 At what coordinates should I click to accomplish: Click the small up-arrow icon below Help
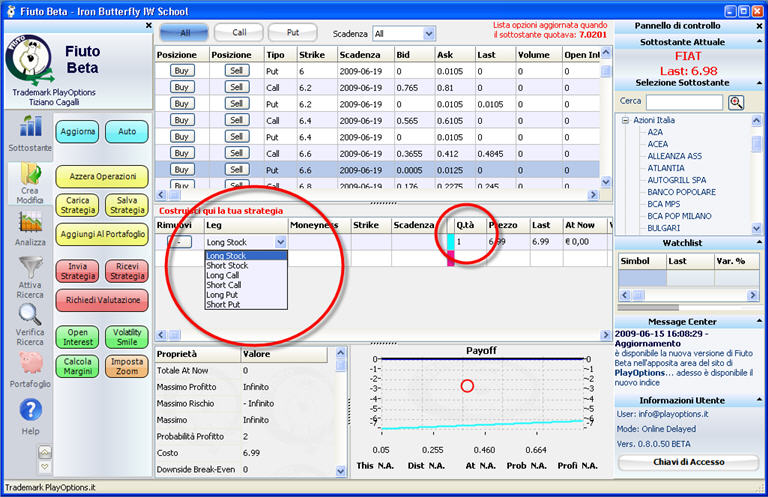coord(45,452)
